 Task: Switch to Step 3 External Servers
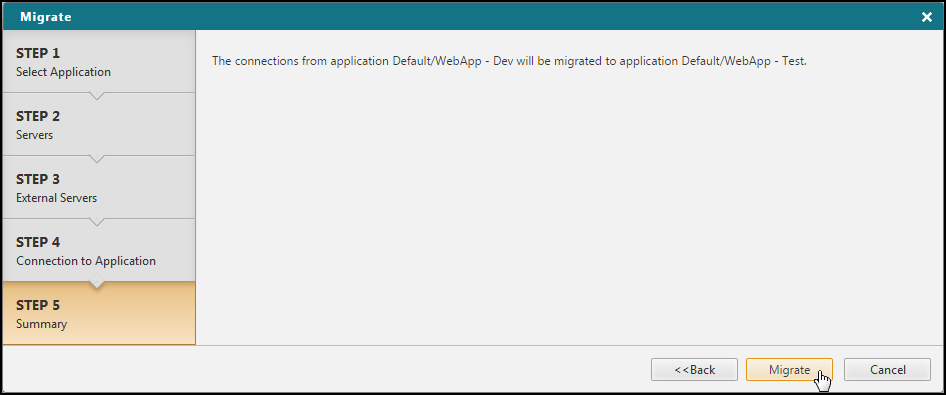point(99,187)
